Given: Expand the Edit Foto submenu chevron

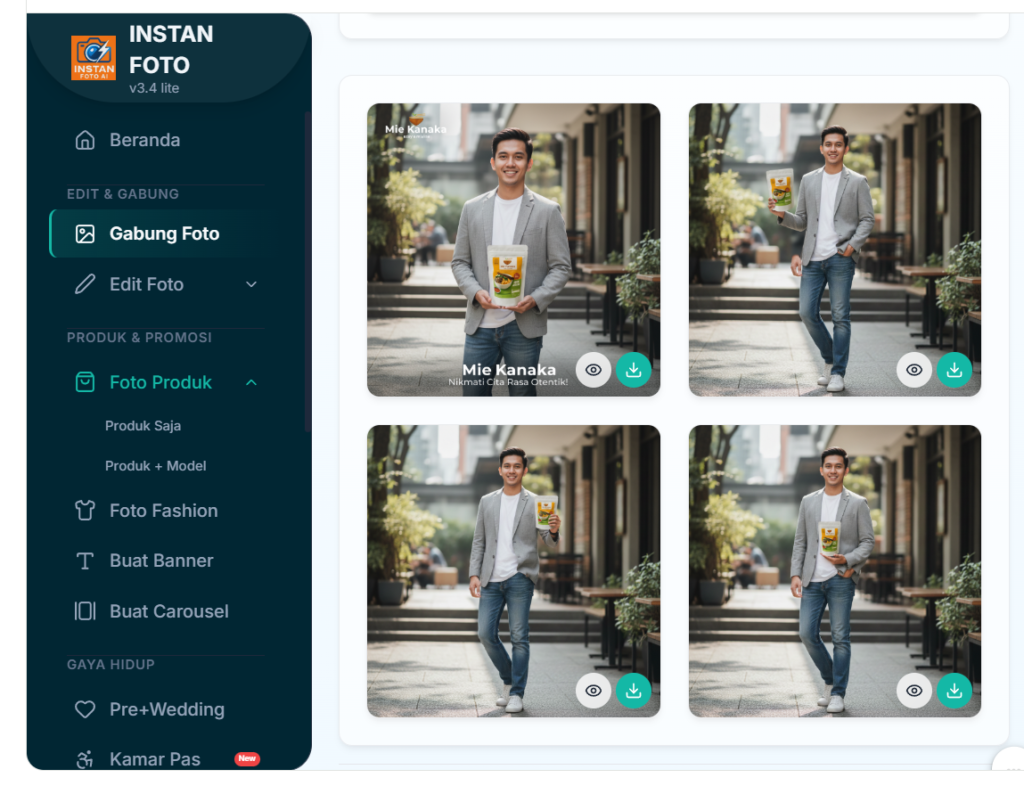Looking at the screenshot, I should 251,285.
